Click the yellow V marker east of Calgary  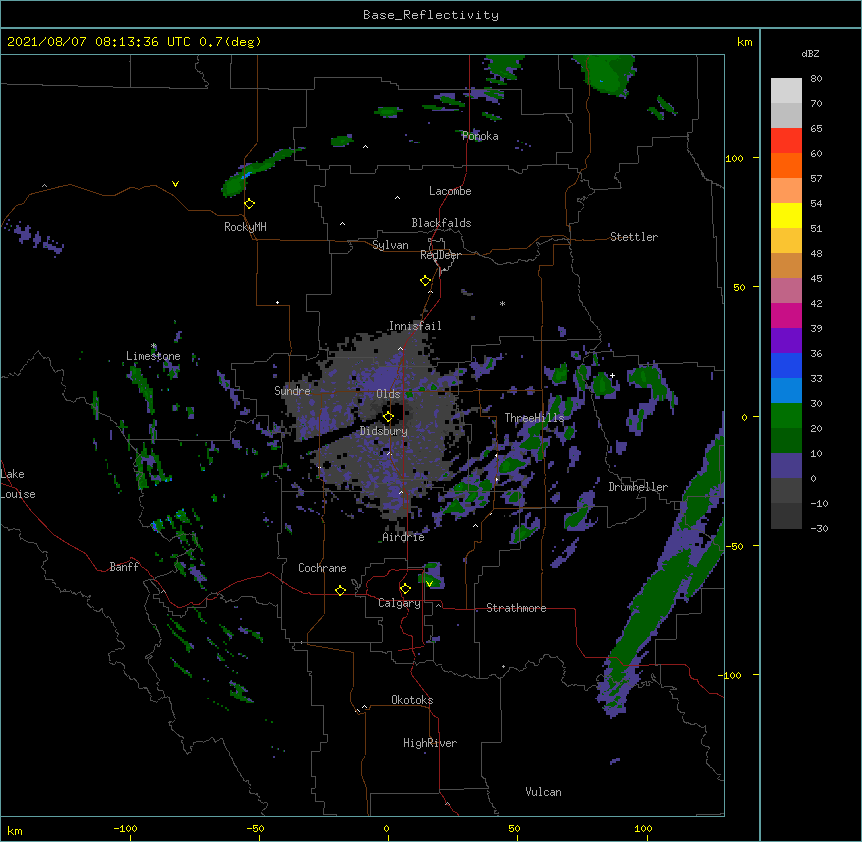pyautogui.click(x=429, y=583)
